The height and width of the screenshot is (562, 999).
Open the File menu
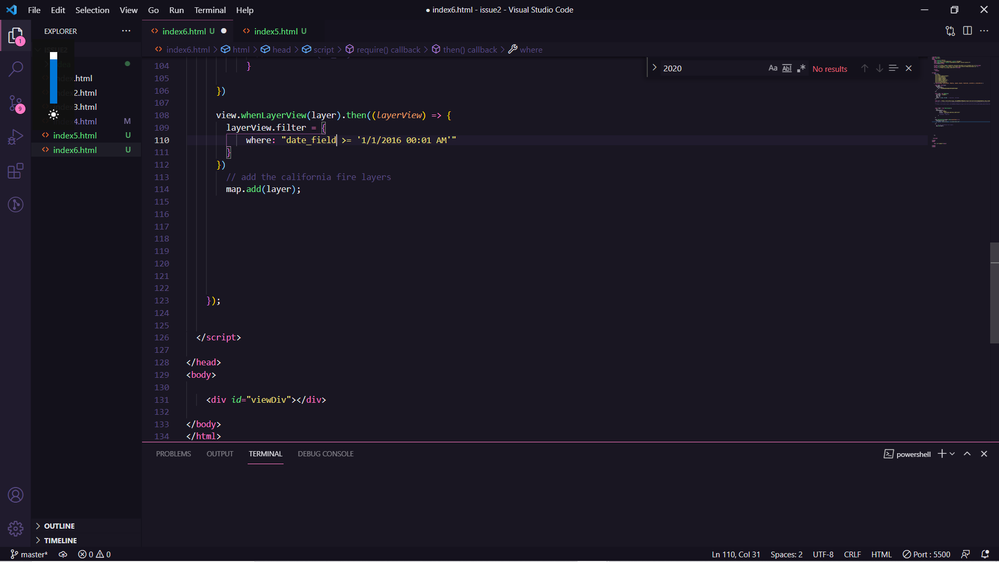pos(34,10)
